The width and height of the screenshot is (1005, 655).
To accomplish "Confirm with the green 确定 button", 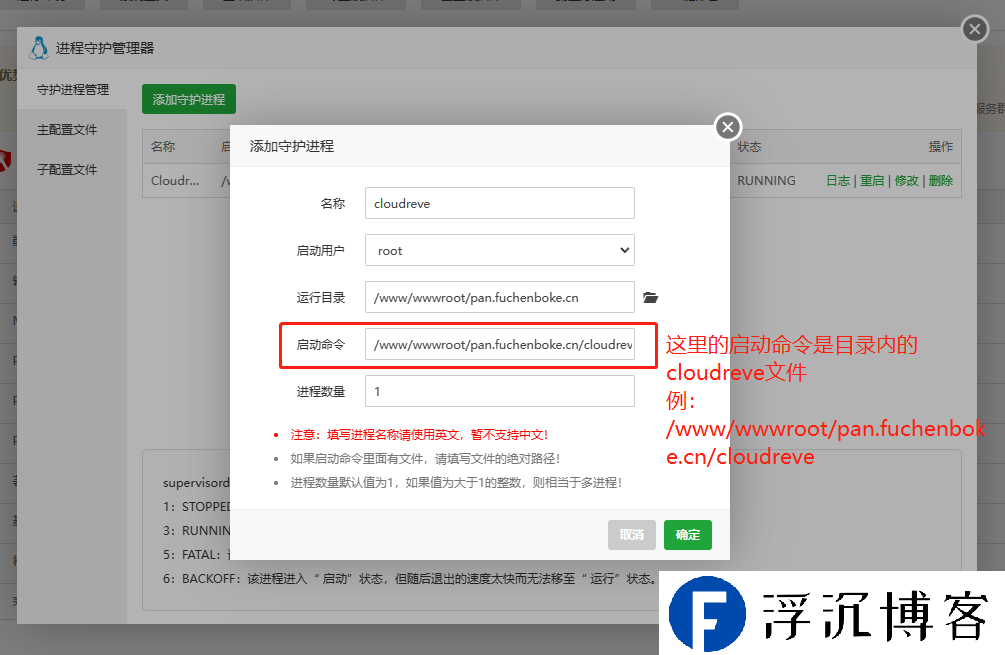I will [x=687, y=535].
